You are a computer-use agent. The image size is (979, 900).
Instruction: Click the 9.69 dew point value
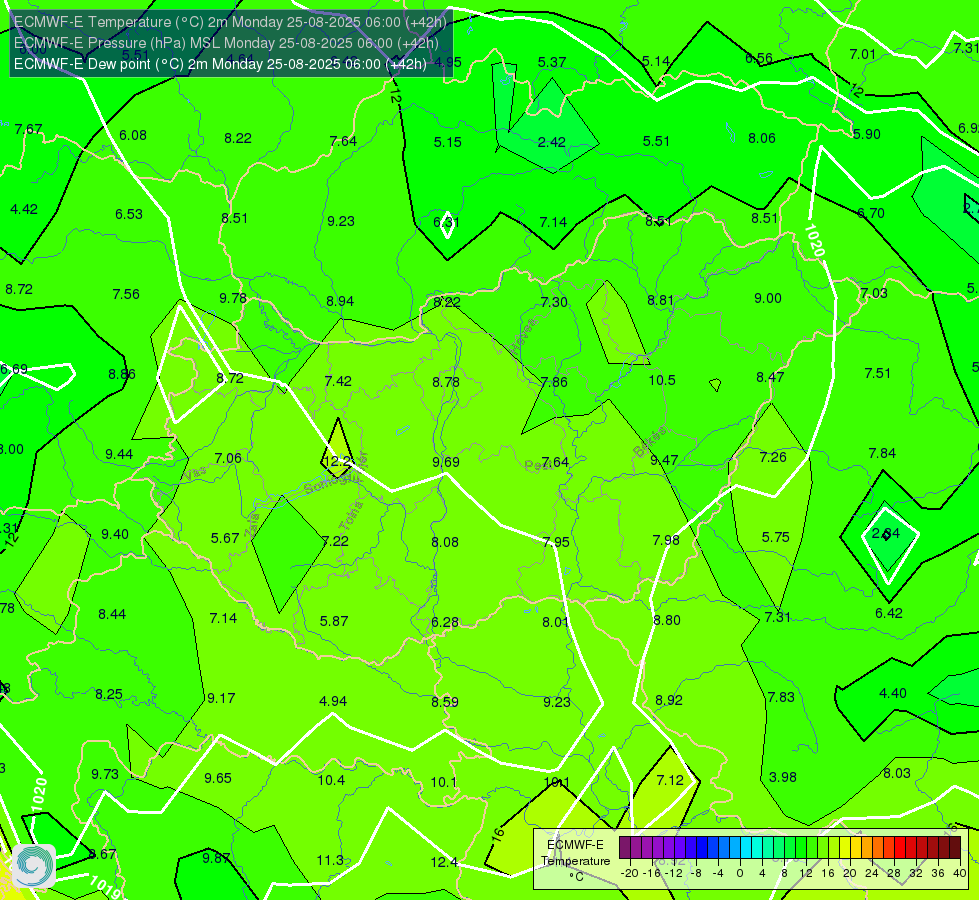446,462
